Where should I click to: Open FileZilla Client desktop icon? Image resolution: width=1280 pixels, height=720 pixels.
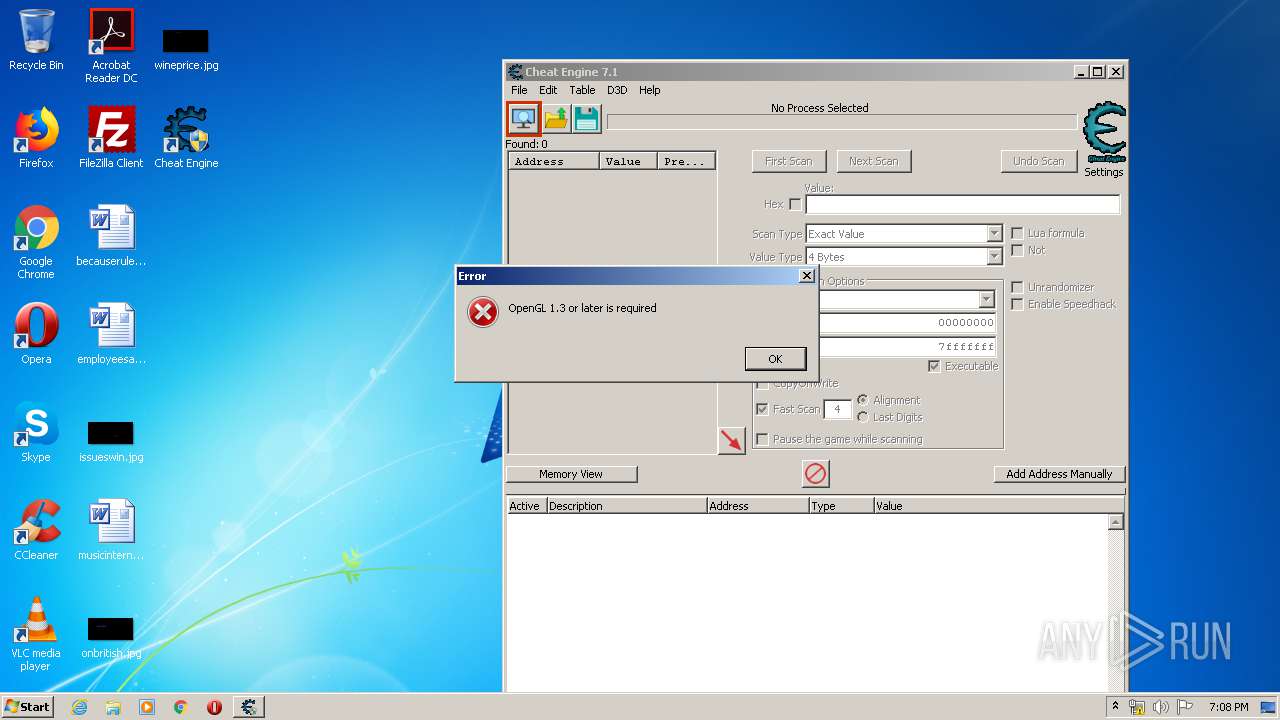coord(111,138)
